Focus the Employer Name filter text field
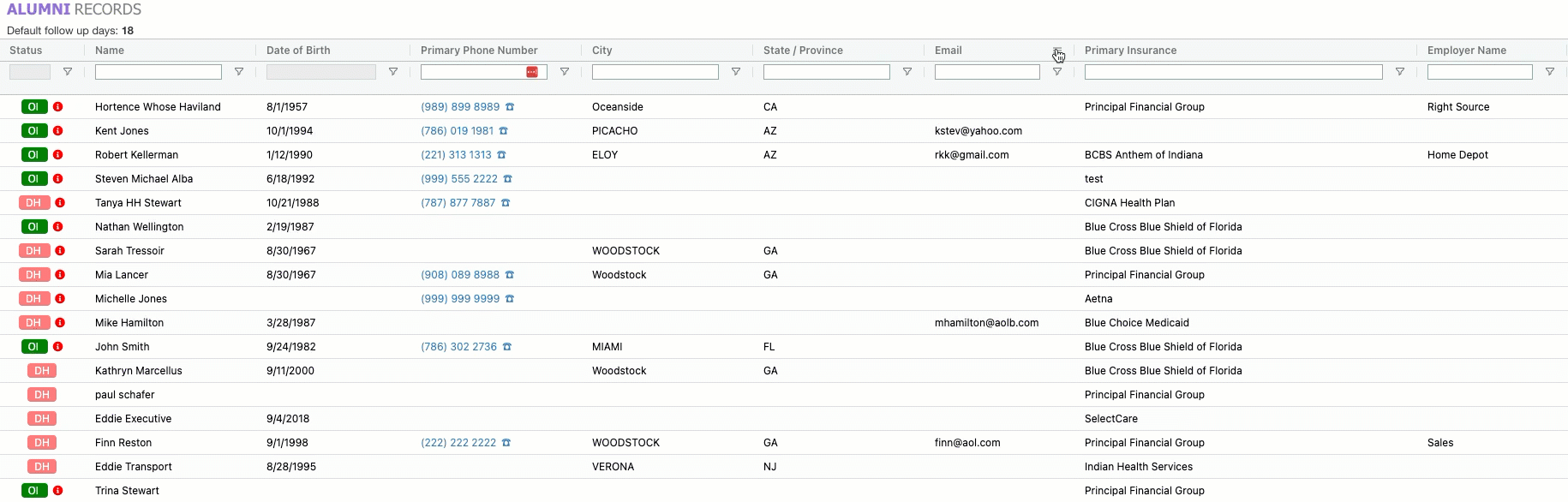The height and width of the screenshot is (502, 1568). coord(1479,72)
